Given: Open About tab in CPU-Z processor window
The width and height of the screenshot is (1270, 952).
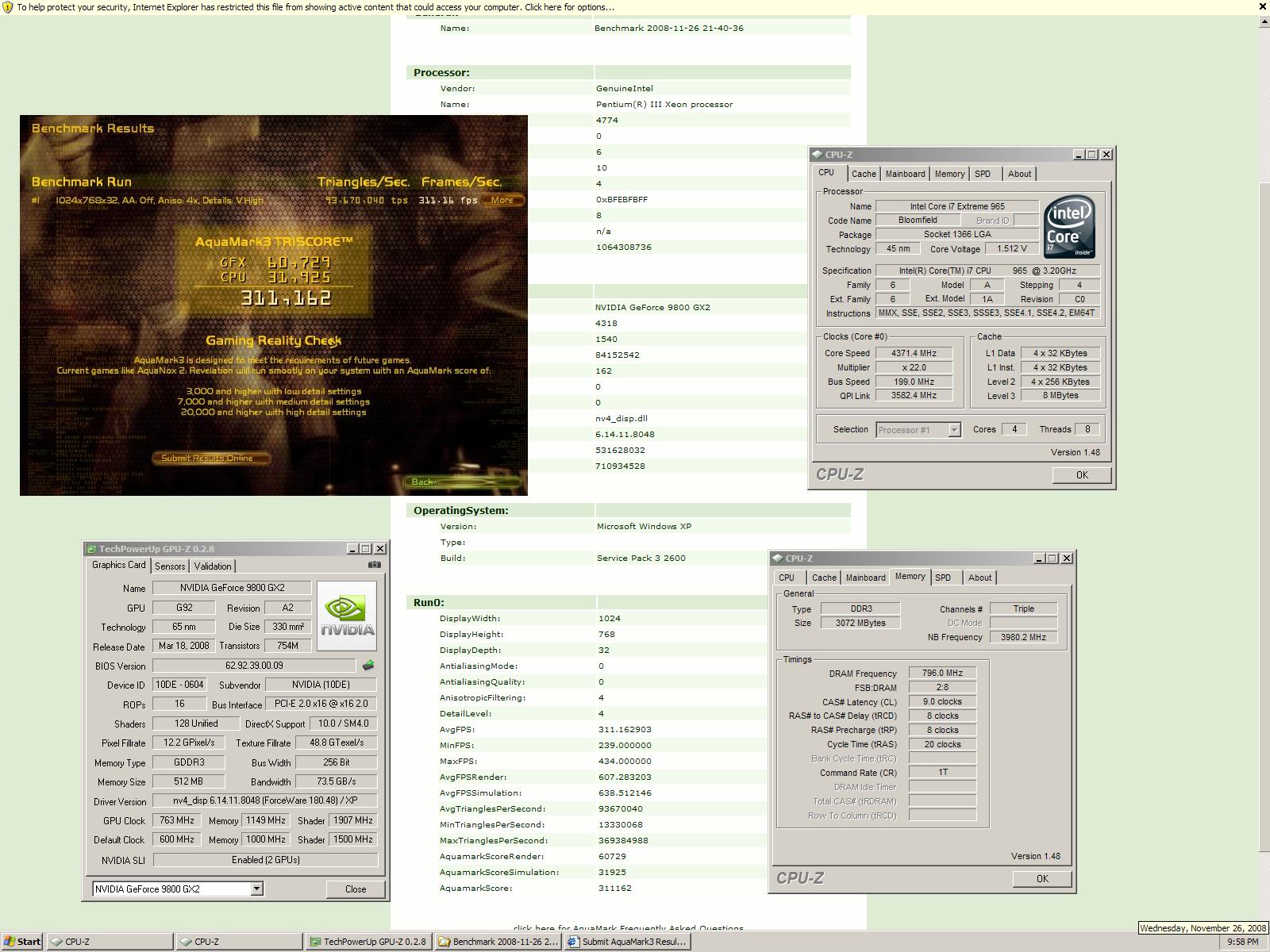Looking at the screenshot, I should point(1020,174).
